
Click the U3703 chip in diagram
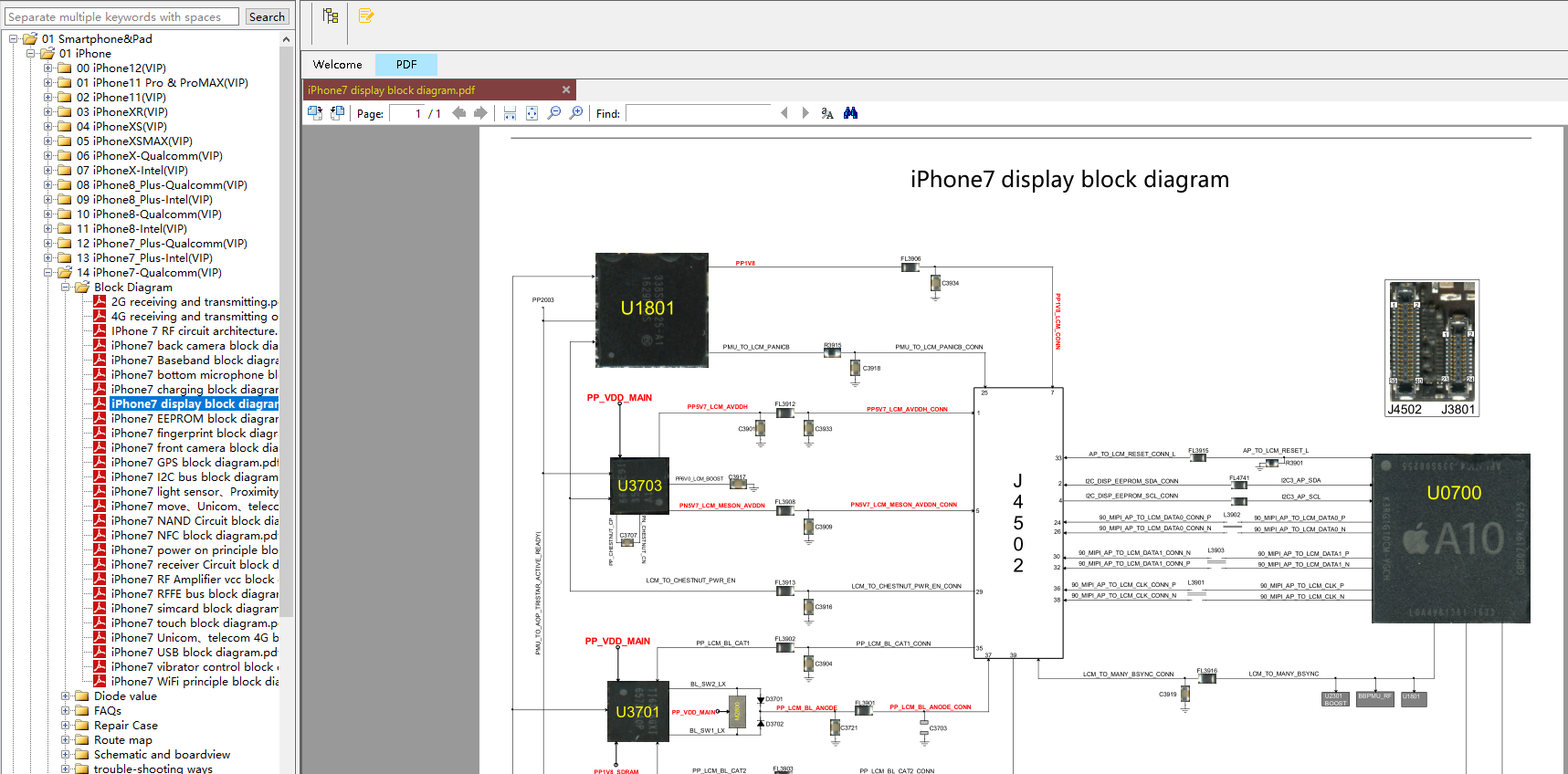pos(639,486)
